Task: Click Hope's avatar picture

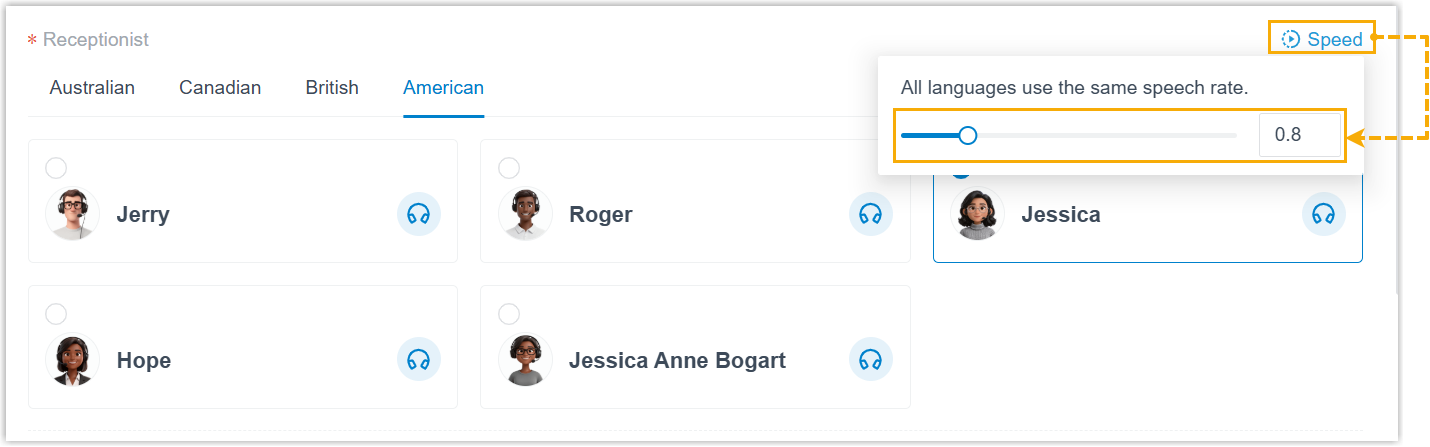Action: pyautogui.click(x=72, y=360)
